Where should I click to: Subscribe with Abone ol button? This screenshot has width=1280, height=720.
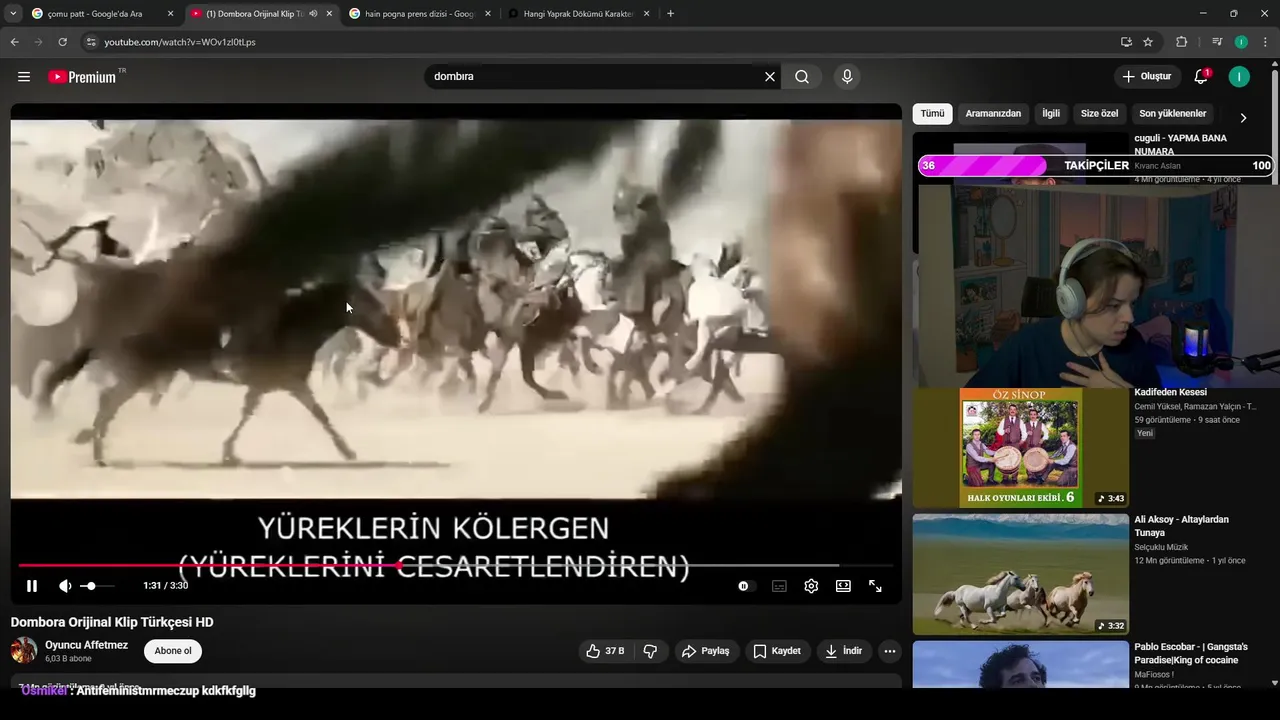(x=173, y=651)
